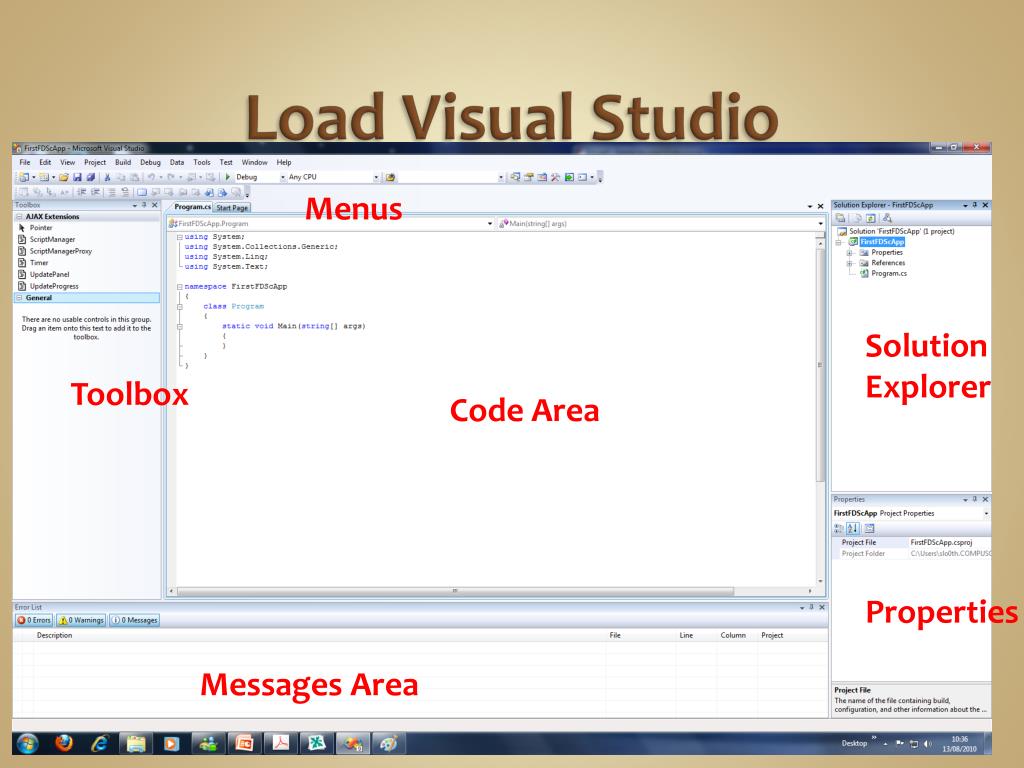Open the File menu

[25, 163]
